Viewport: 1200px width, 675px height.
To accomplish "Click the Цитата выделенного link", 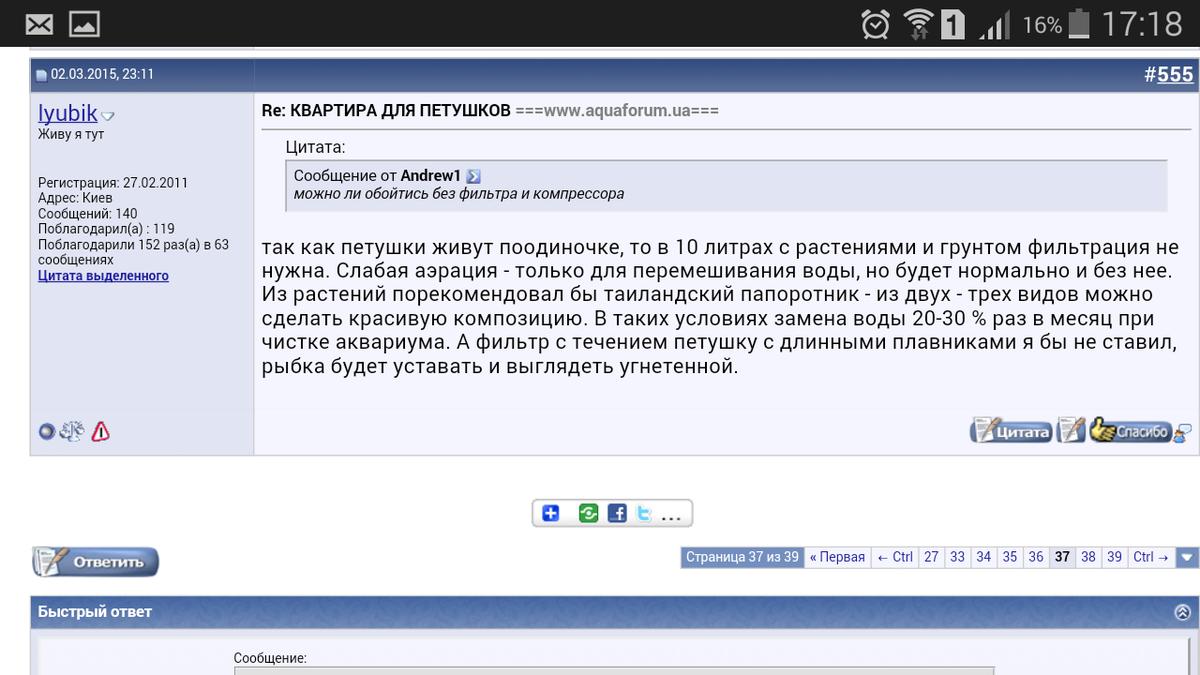I will pos(103,276).
